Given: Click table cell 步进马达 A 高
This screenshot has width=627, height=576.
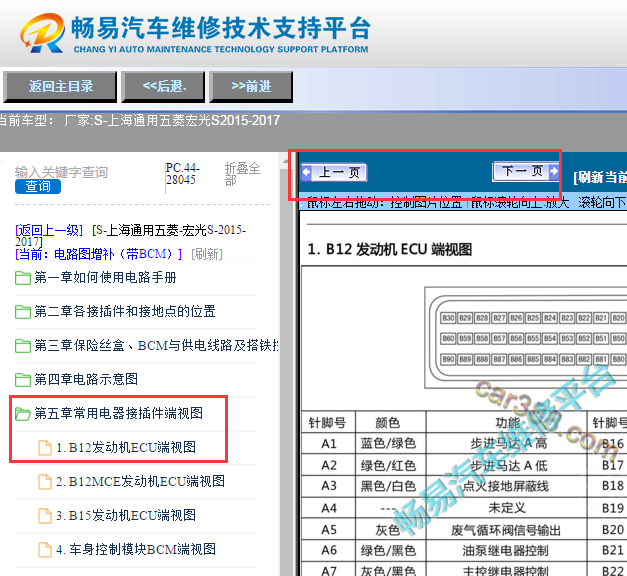Looking at the screenshot, I should pyautogui.click(x=506, y=444).
